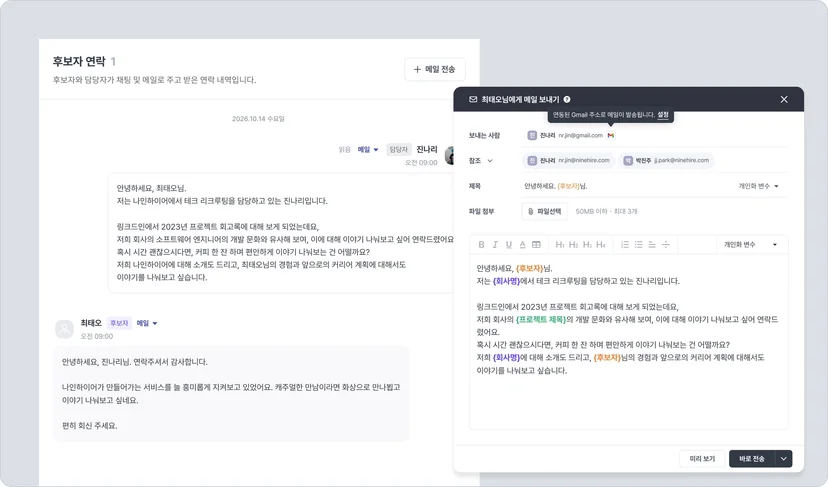The width and height of the screenshot is (828, 487).
Task: Click the {후보자} variable in the subject line
Action: point(569,186)
